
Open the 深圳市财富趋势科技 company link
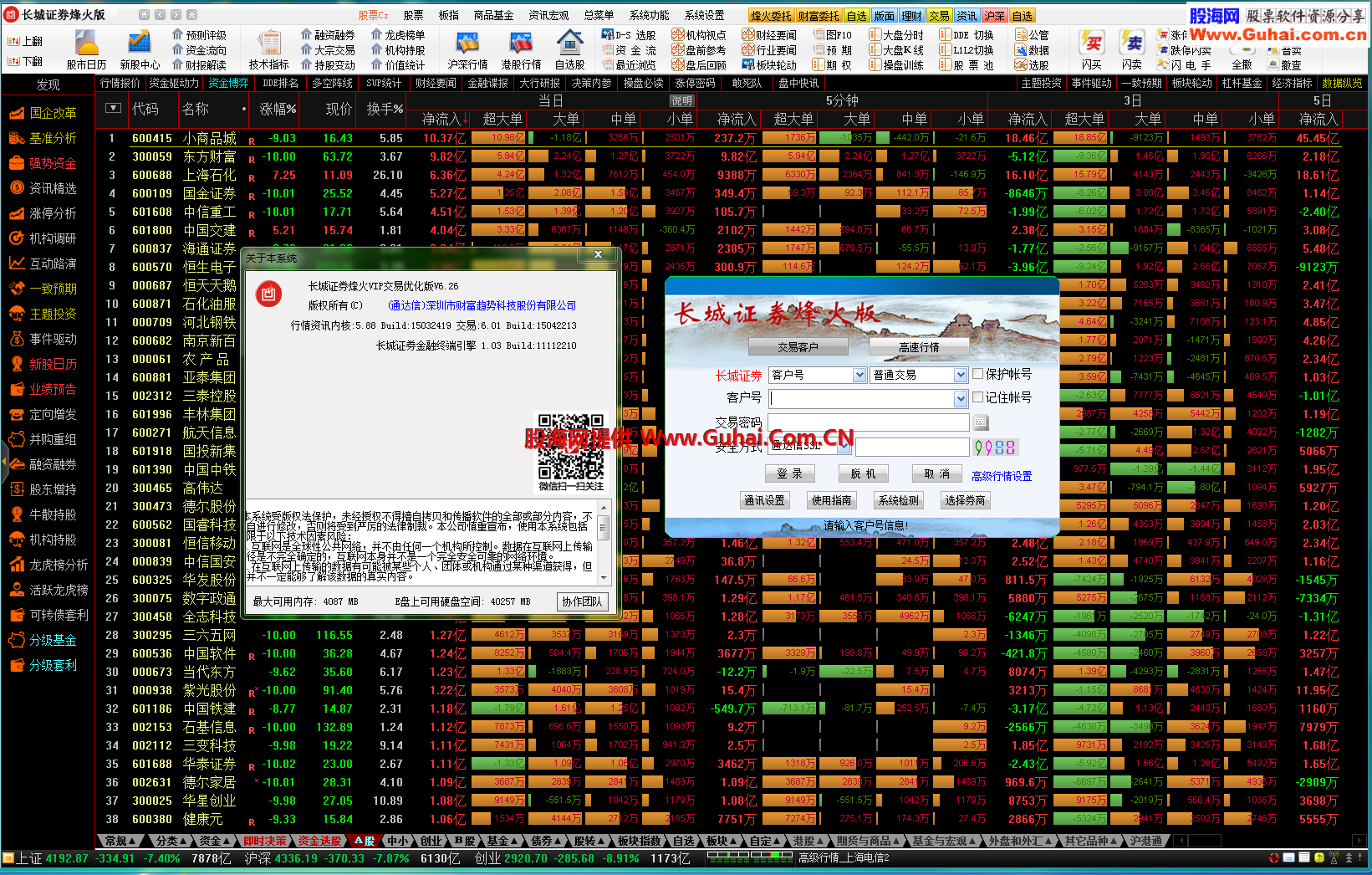482,305
